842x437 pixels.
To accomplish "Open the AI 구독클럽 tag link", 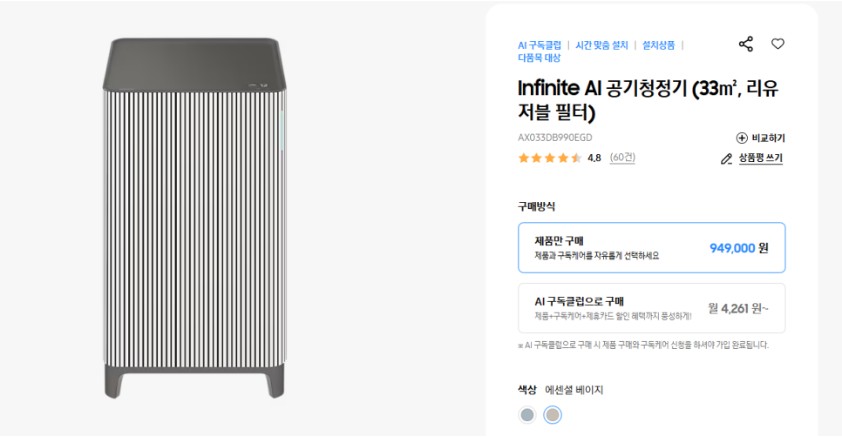I will 539,46.
